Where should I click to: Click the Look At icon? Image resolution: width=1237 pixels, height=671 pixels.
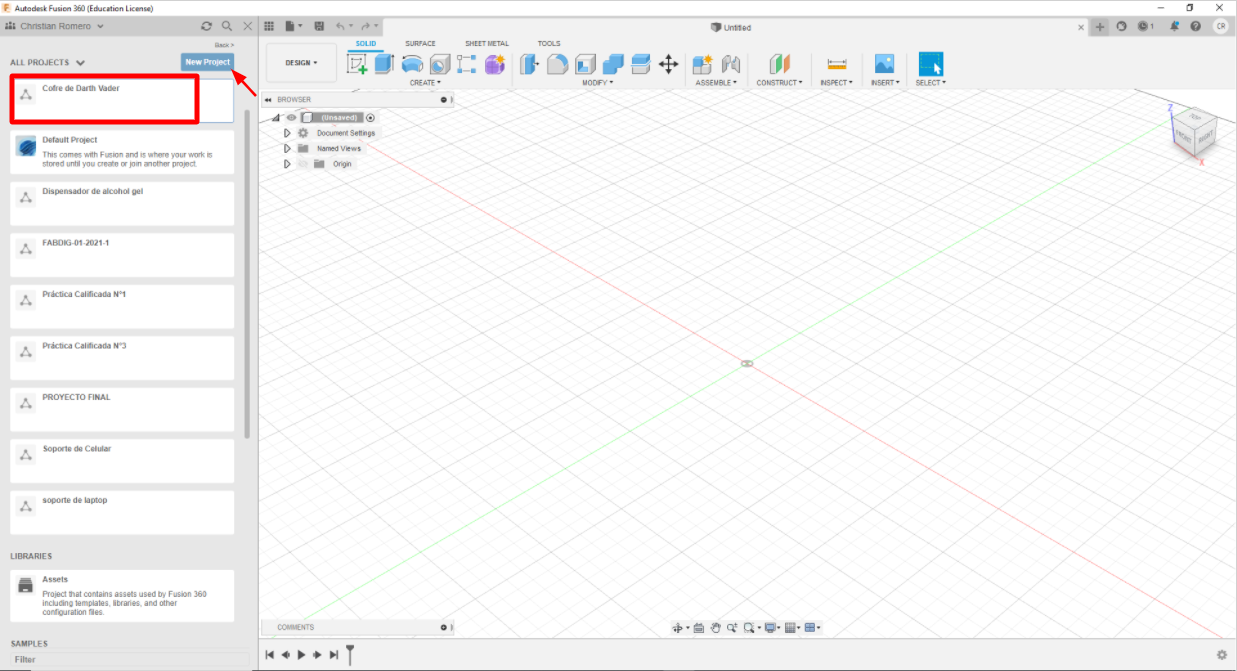point(699,628)
